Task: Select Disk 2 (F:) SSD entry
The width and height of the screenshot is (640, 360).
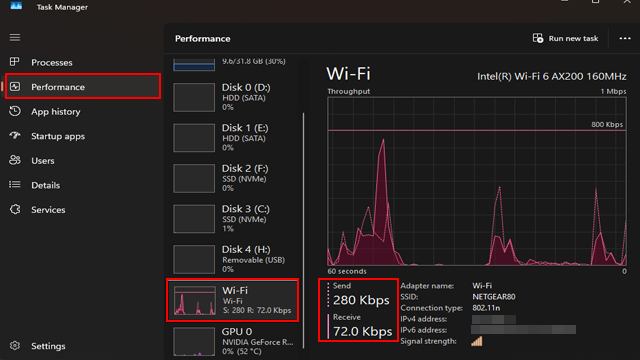Action: 233,178
